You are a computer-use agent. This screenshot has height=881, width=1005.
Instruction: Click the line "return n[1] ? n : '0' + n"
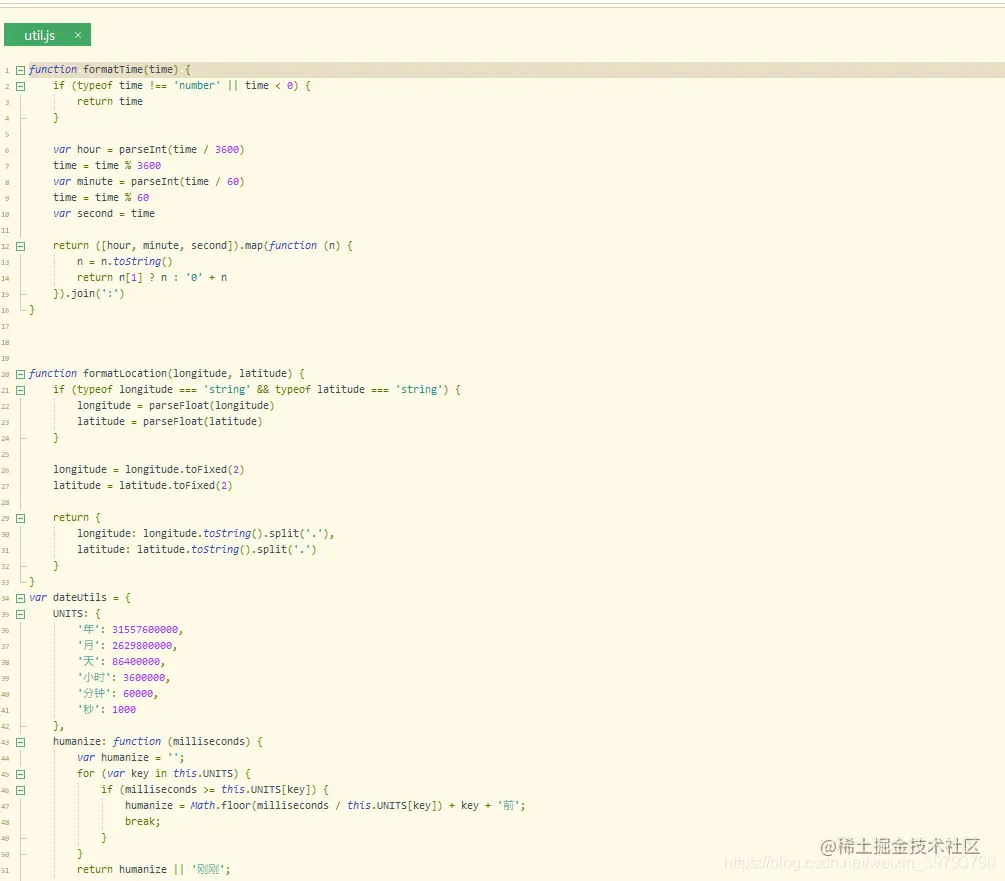[x=152, y=277]
